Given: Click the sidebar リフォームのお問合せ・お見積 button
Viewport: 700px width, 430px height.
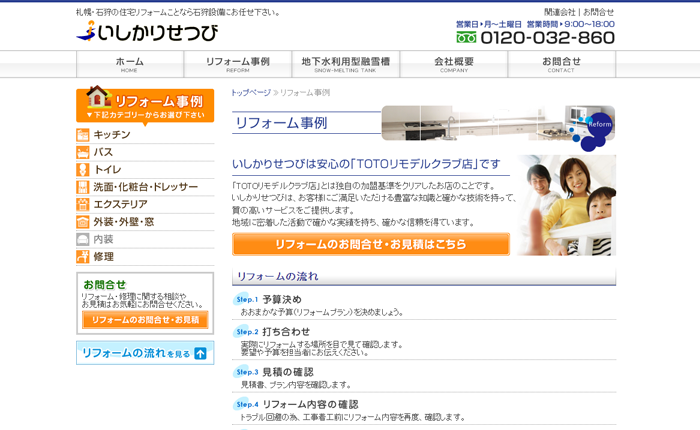Looking at the screenshot, I should tap(145, 320).
